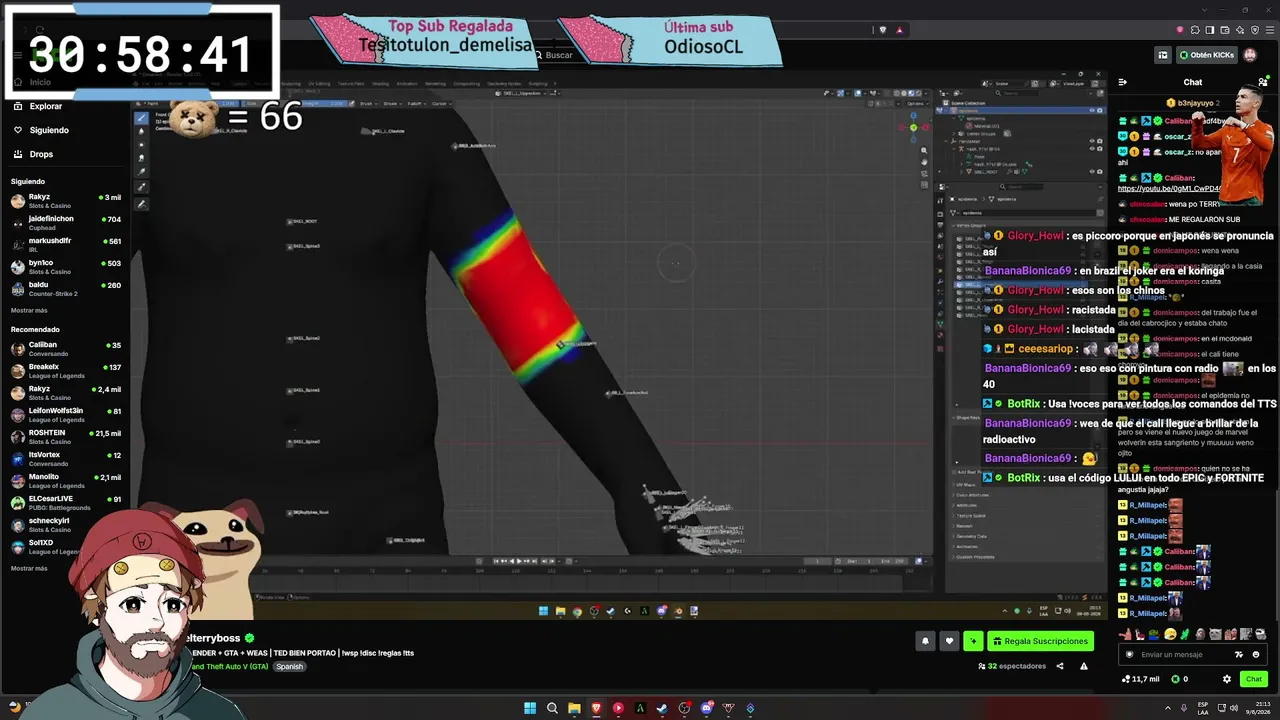Click the Obtén KICKs button
This screenshot has height=720, width=1280.
click(1206, 55)
